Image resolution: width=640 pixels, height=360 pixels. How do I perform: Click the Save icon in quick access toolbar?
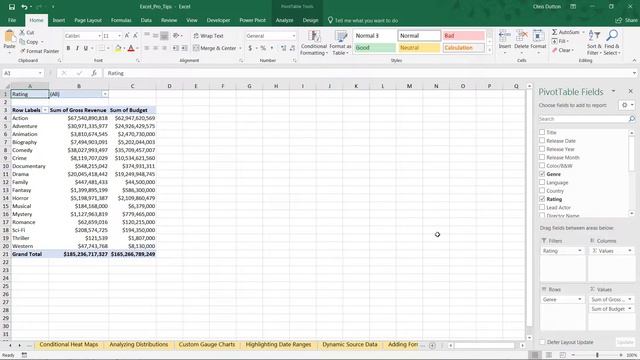(x=11, y=7)
